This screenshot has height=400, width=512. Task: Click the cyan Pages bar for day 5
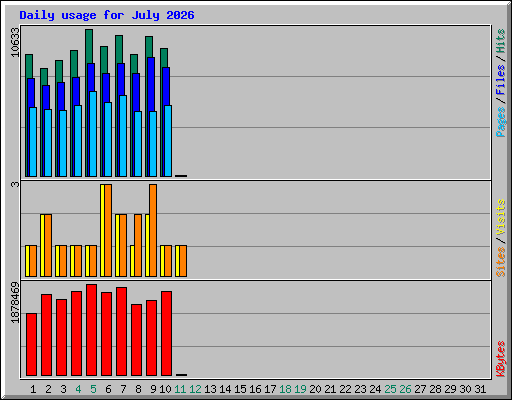[93, 134]
